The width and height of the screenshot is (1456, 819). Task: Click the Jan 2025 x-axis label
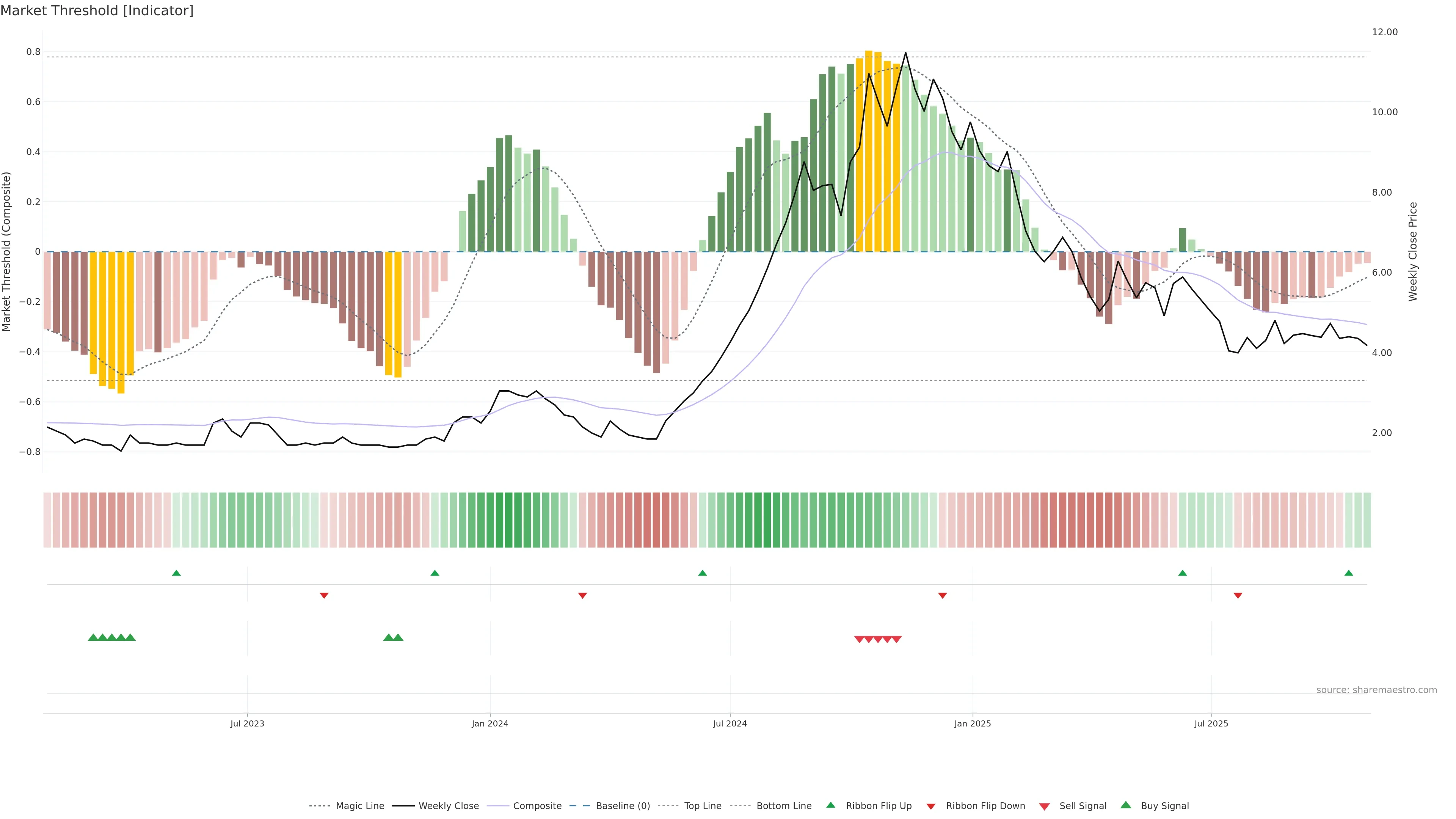coord(972,723)
